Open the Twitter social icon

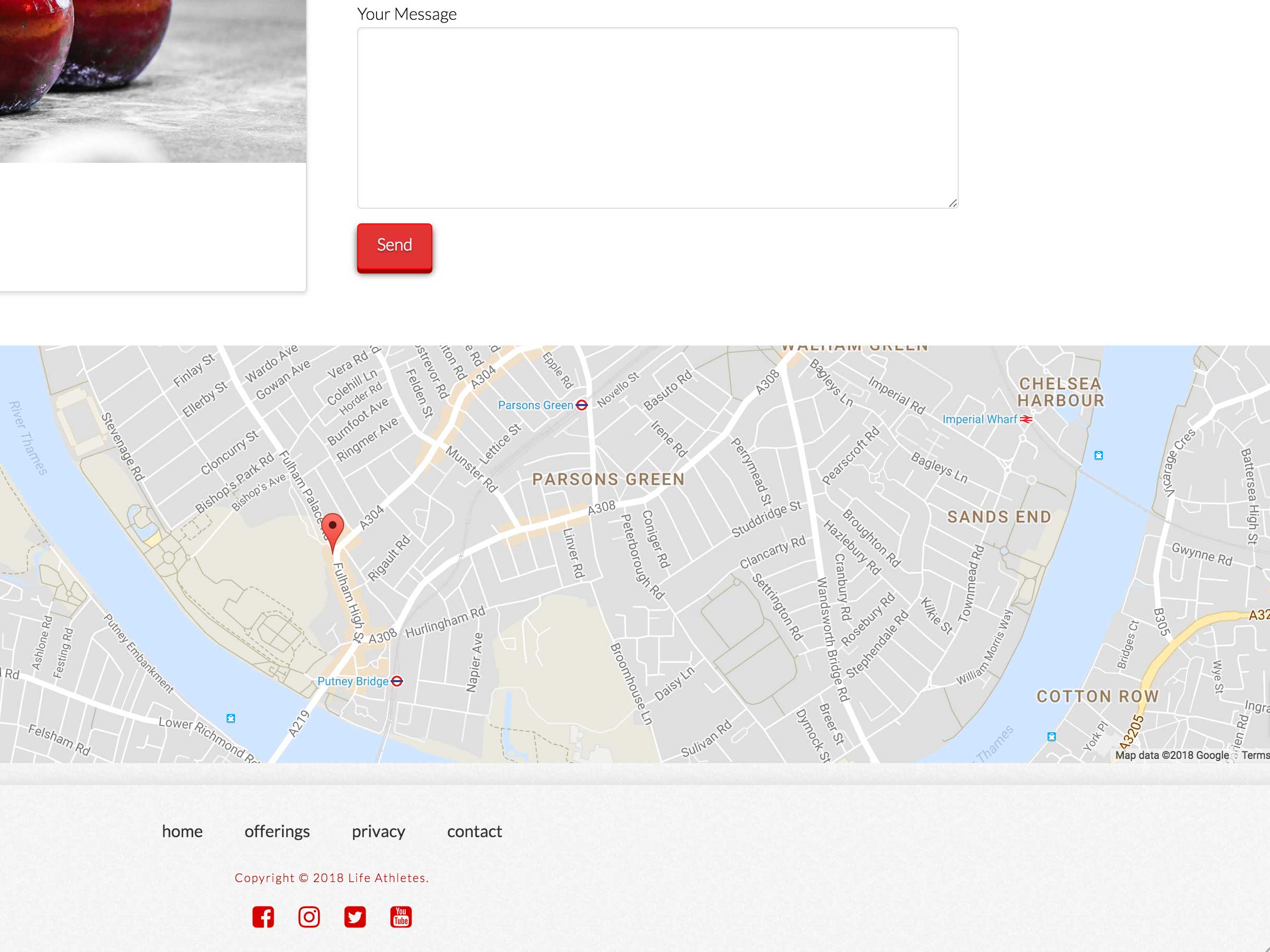[x=355, y=917]
